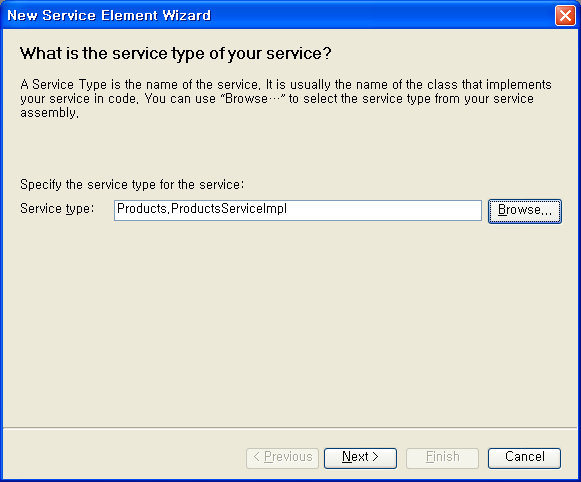Click the empty panel area below Service type field
Screen dimensions: 581x482
290,322
